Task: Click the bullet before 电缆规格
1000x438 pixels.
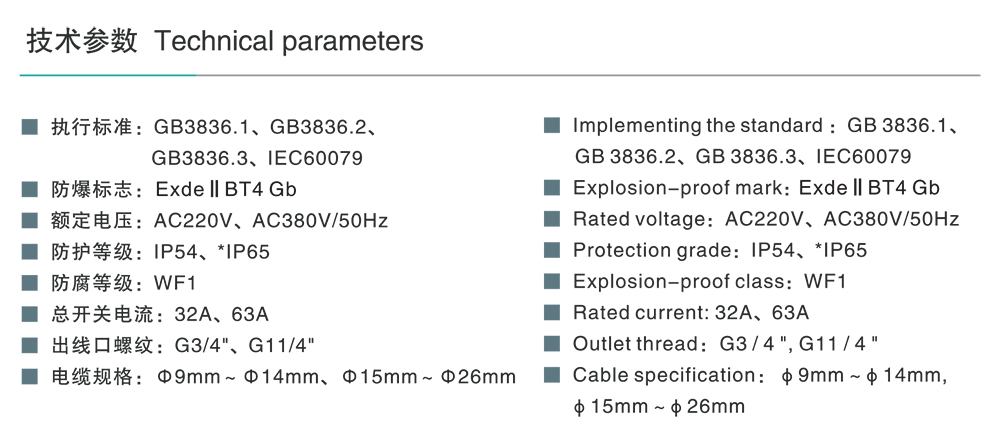Action: point(30,377)
